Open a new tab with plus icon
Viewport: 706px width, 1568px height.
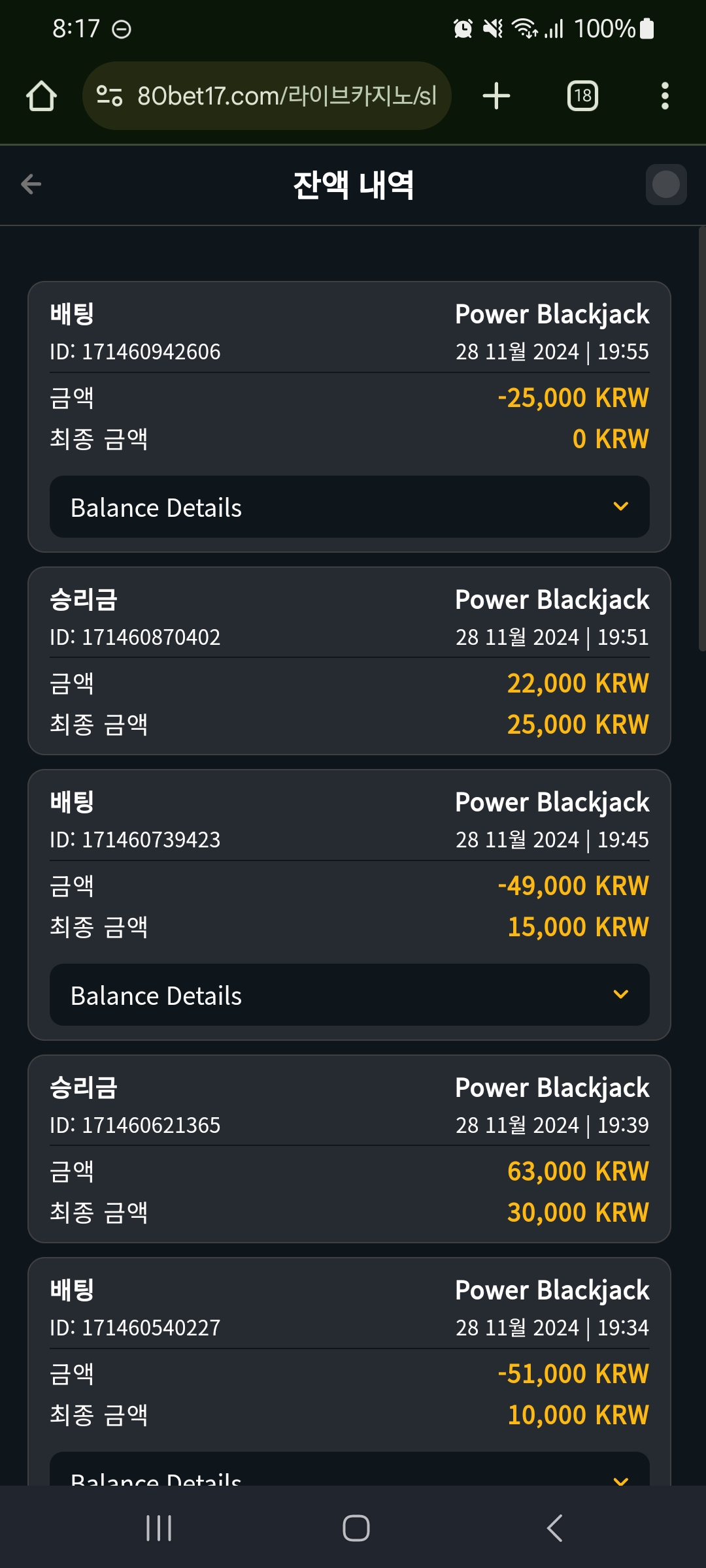(x=496, y=96)
